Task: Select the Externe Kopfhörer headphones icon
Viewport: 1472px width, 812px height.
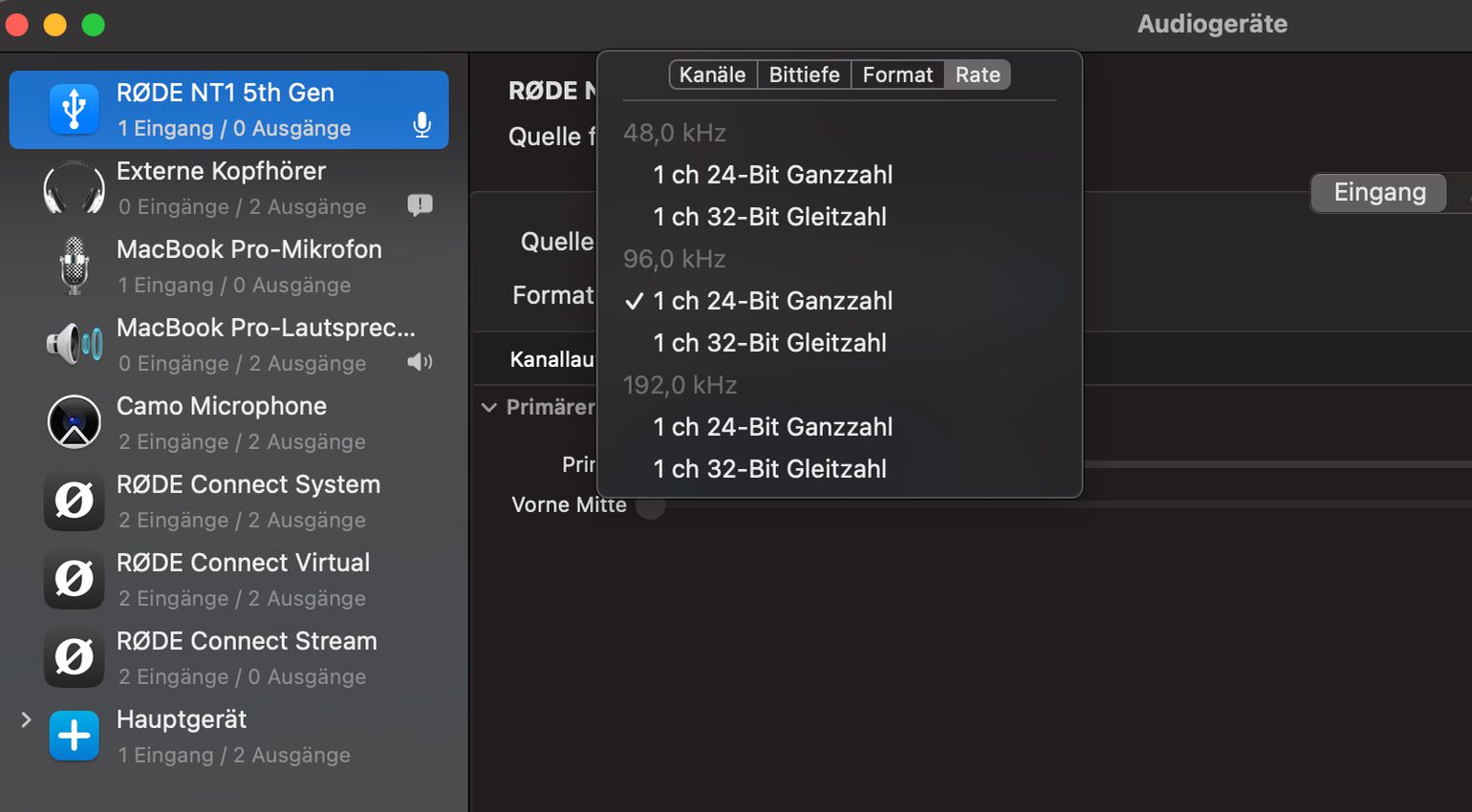Action: tap(75, 188)
